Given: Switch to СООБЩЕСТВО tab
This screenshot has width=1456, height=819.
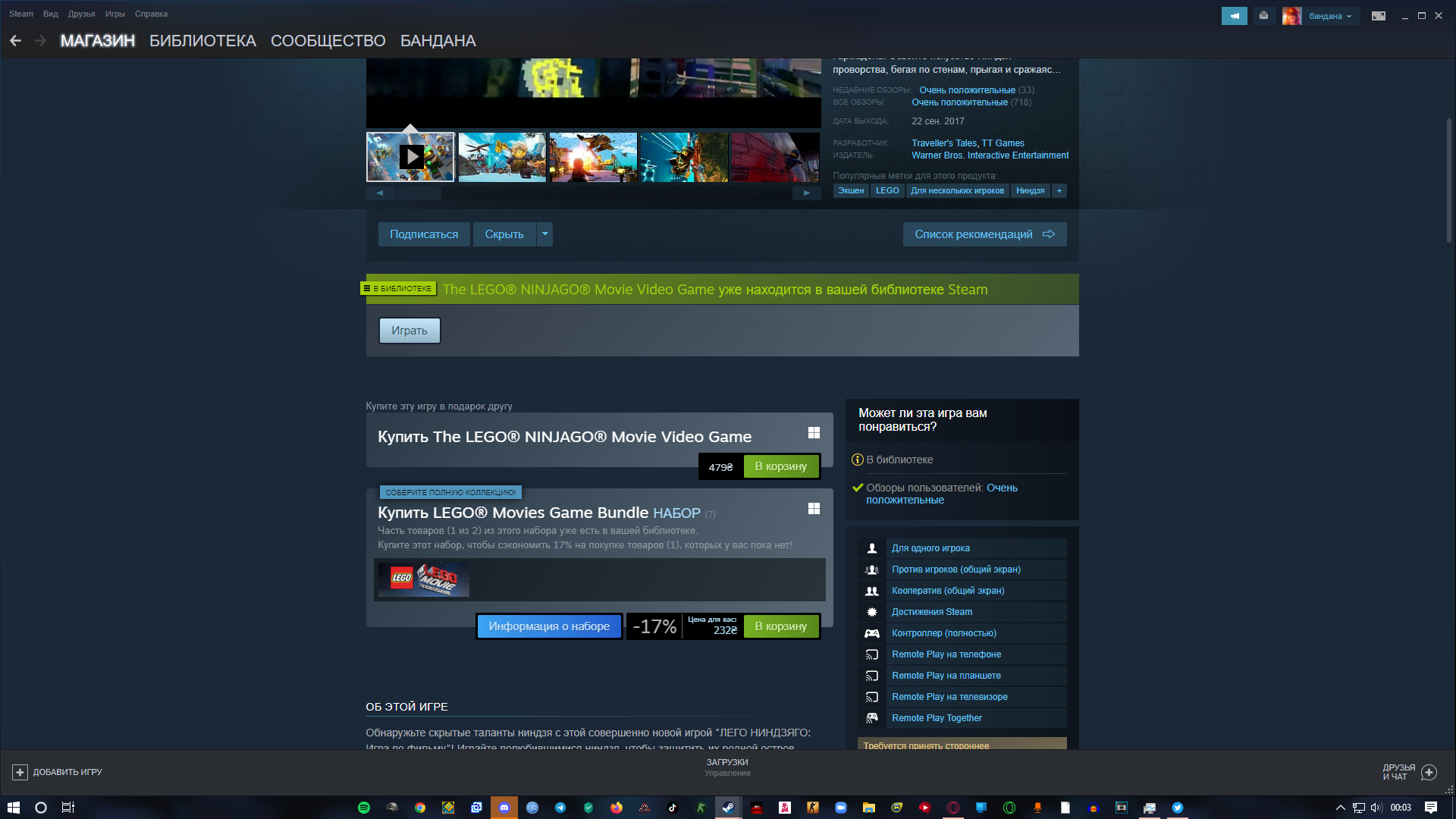Looking at the screenshot, I should pyautogui.click(x=328, y=41).
